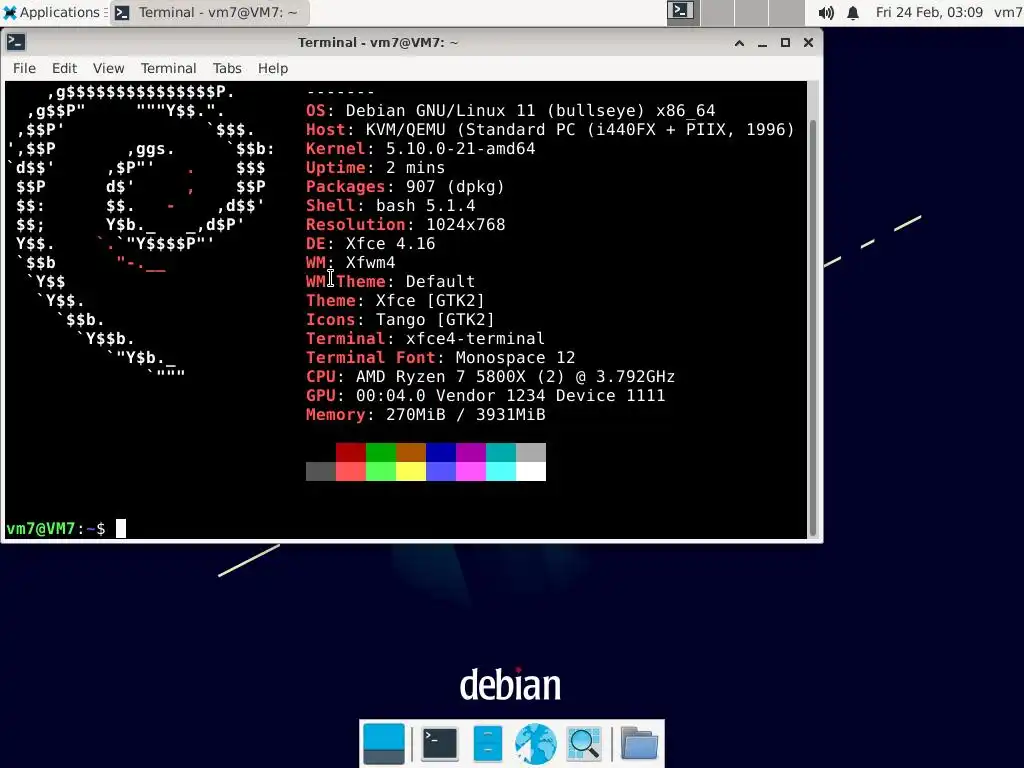Click the terminal window menu icon in the title bar

[x=16, y=42]
